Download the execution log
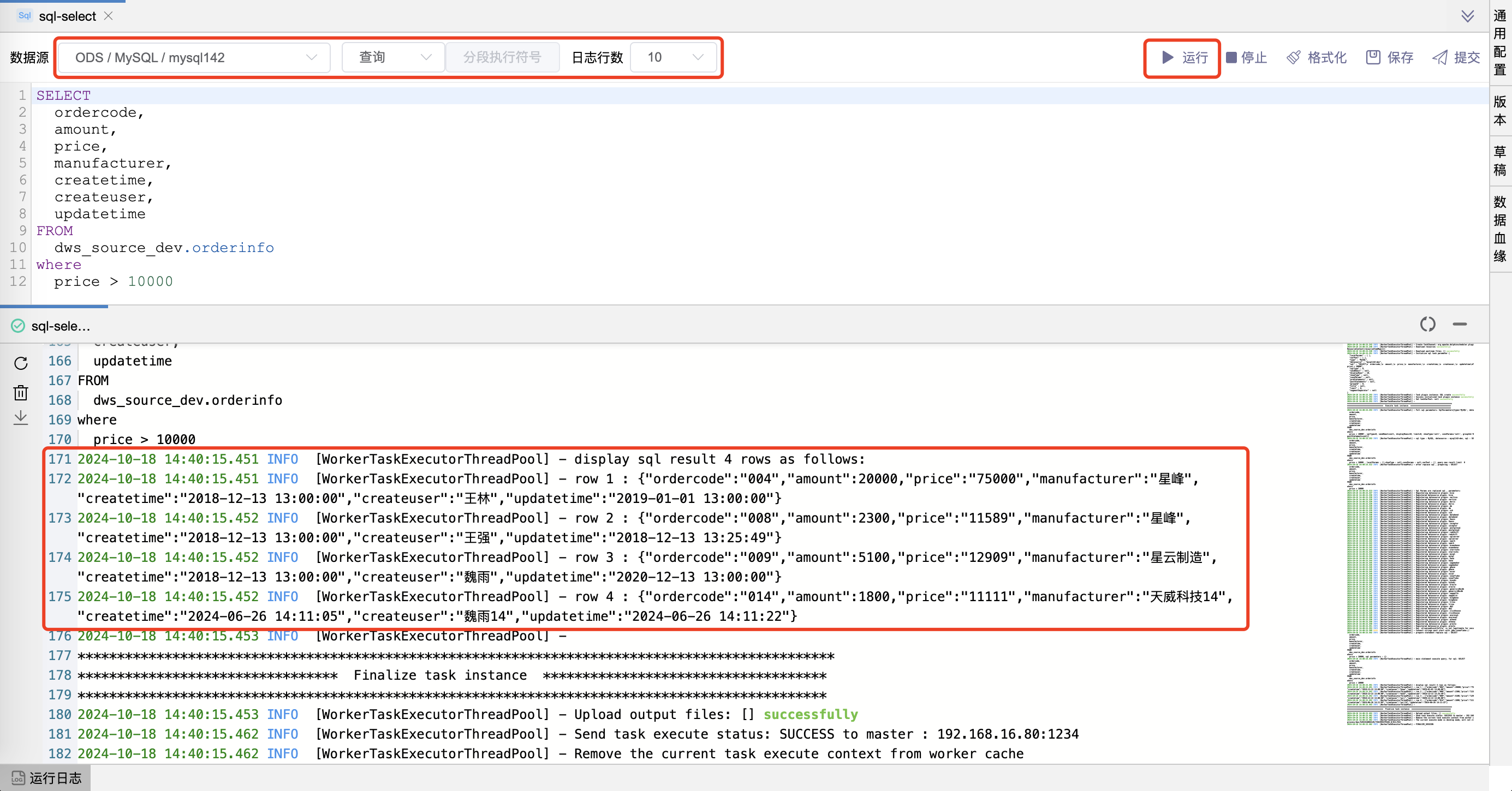The image size is (1512, 791). pos(21,418)
